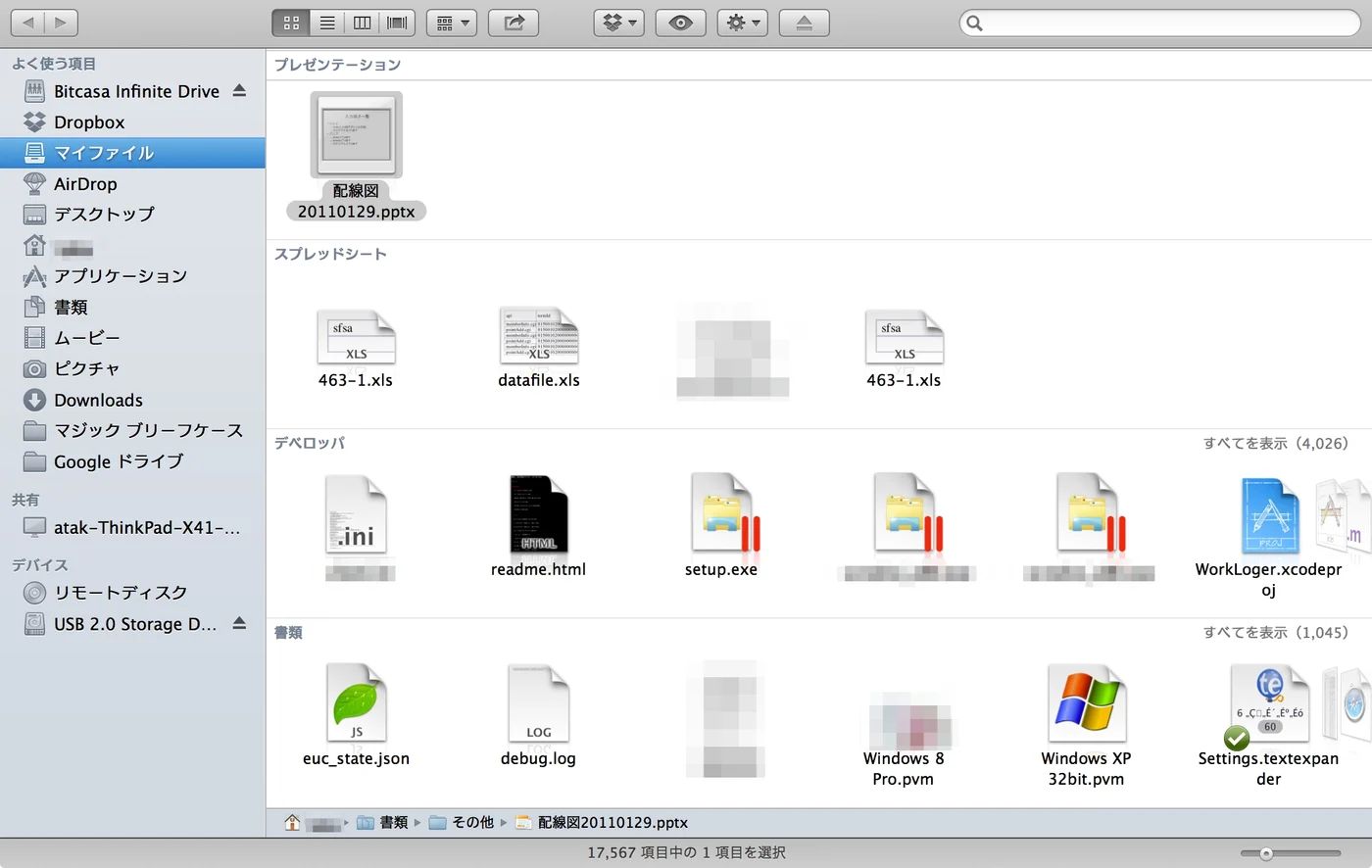The image size is (1372, 868).
Task: Show all 4,026 developer files
Action: pyautogui.click(x=1275, y=443)
